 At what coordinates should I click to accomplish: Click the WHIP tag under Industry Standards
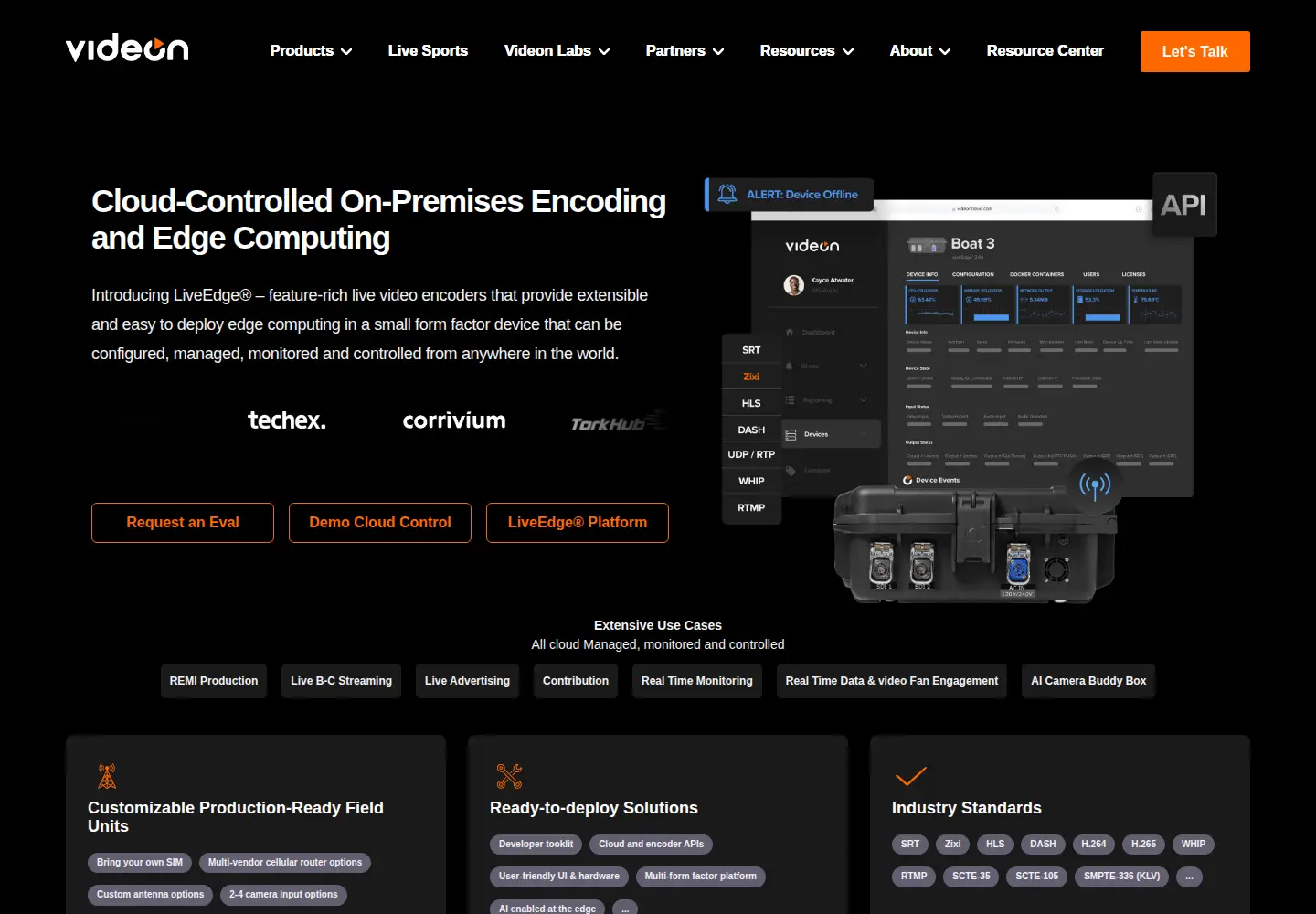(1194, 845)
